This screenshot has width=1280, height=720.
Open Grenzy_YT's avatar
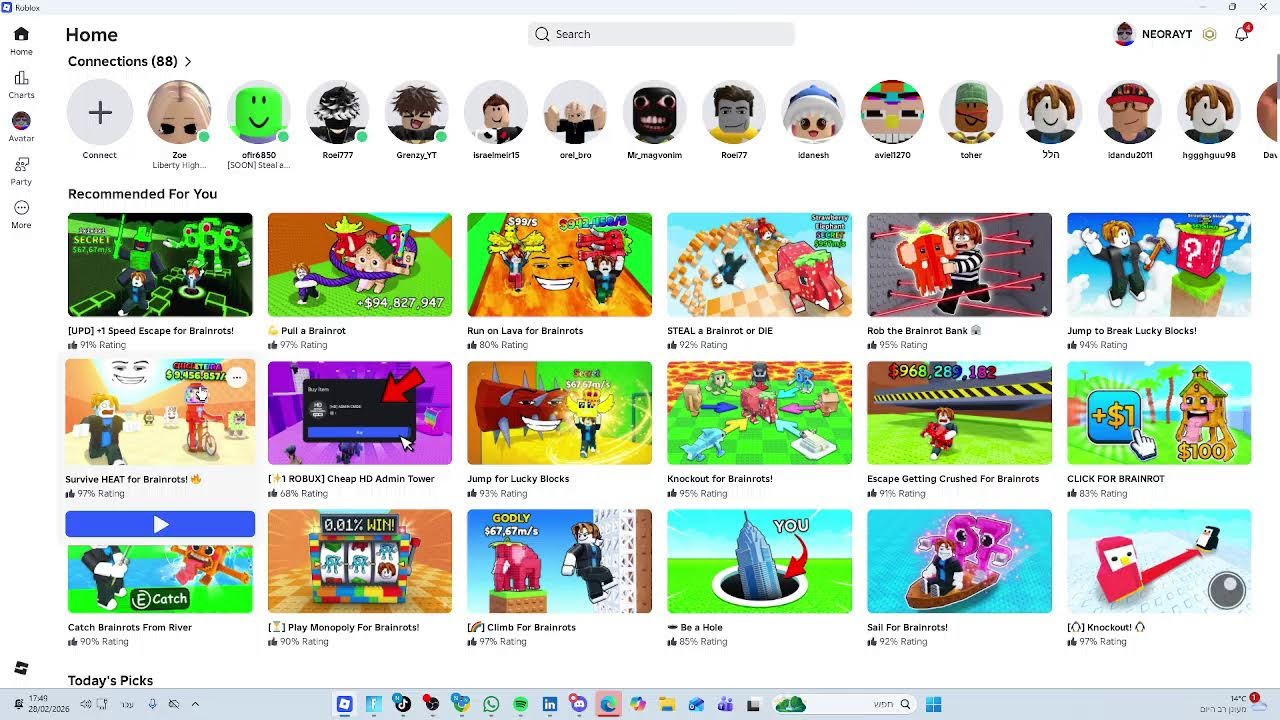pyautogui.click(x=417, y=113)
